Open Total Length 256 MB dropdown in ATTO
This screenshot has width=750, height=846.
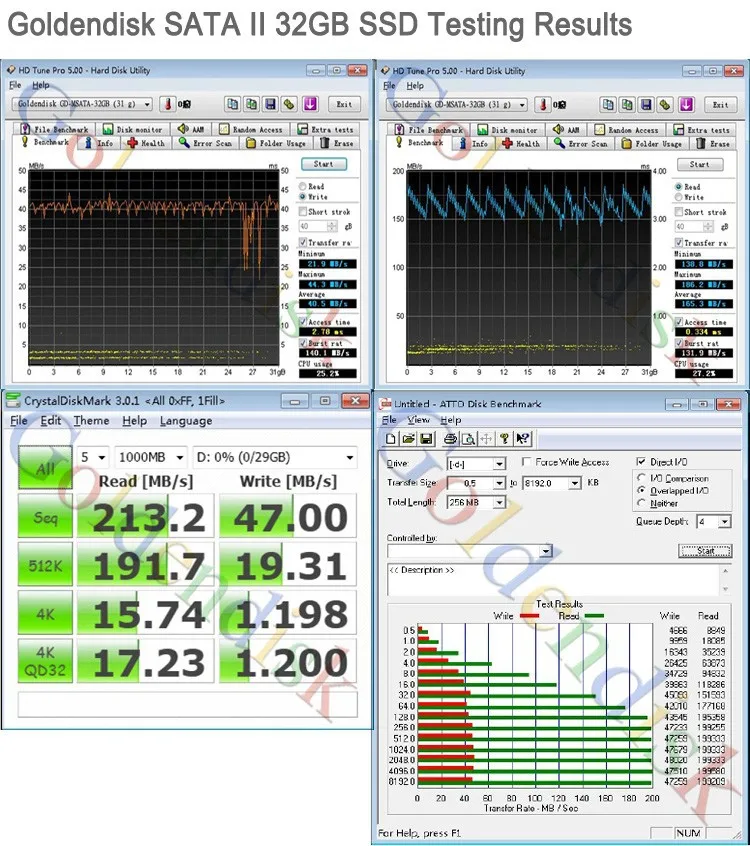coord(499,502)
